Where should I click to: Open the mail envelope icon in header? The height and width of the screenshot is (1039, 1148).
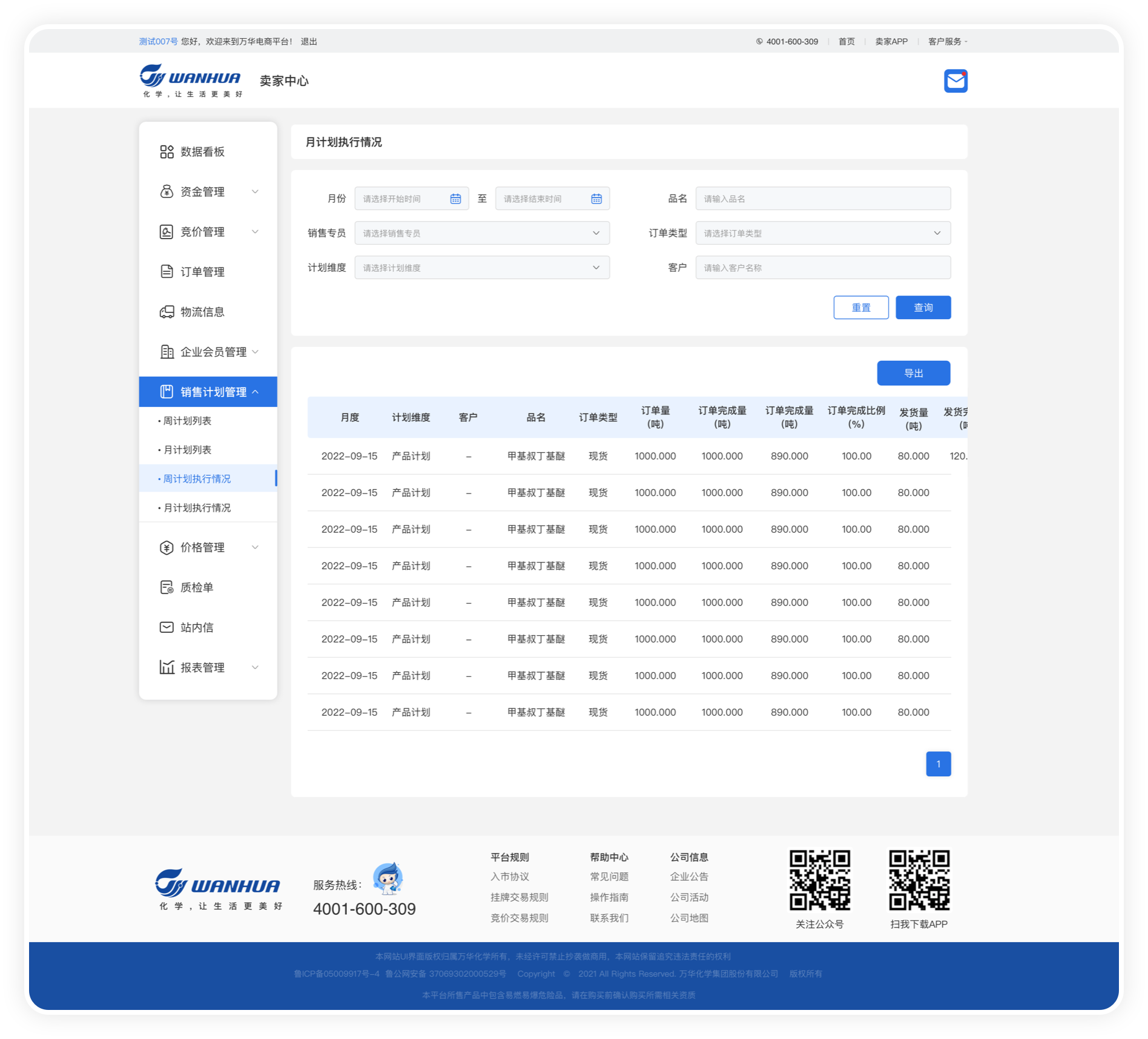[955, 81]
